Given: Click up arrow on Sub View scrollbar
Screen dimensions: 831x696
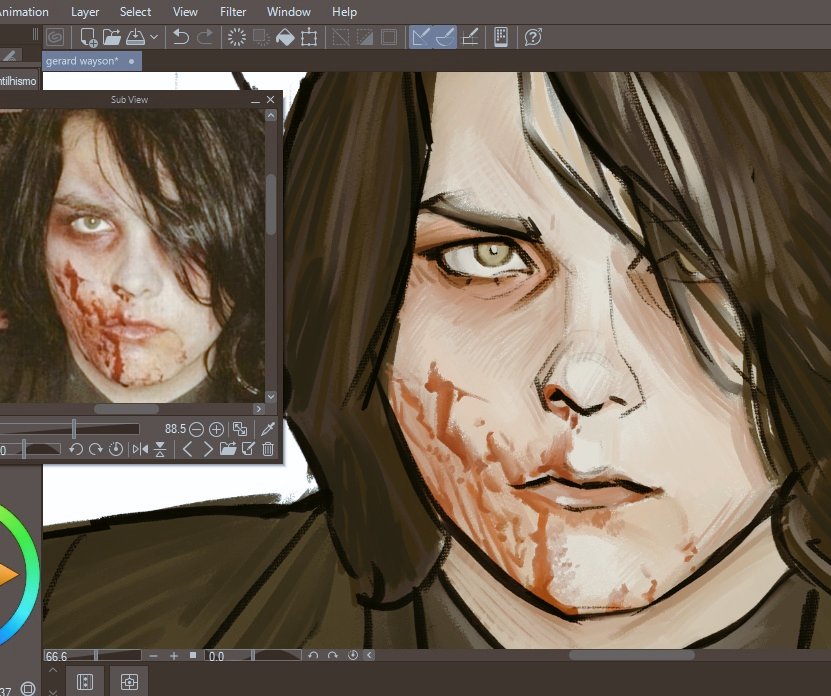Looking at the screenshot, I should coord(271,116).
